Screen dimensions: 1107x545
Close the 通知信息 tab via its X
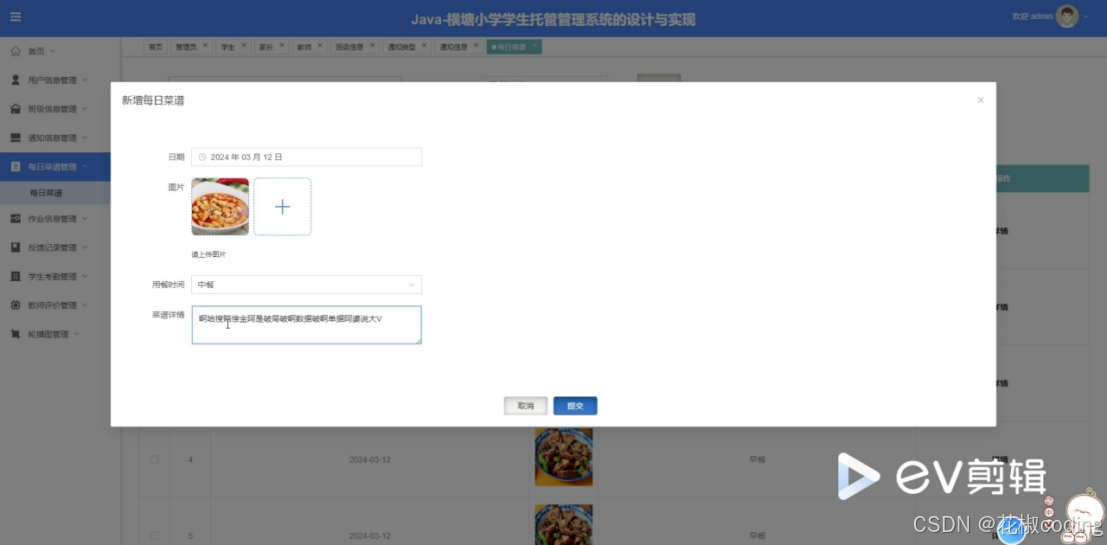pyautogui.click(x=477, y=45)
